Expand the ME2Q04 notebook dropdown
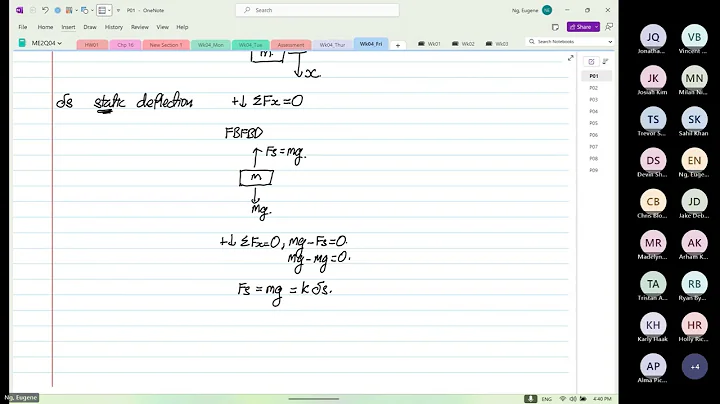The width and height of the screenshot is (720, 404). 60,43
